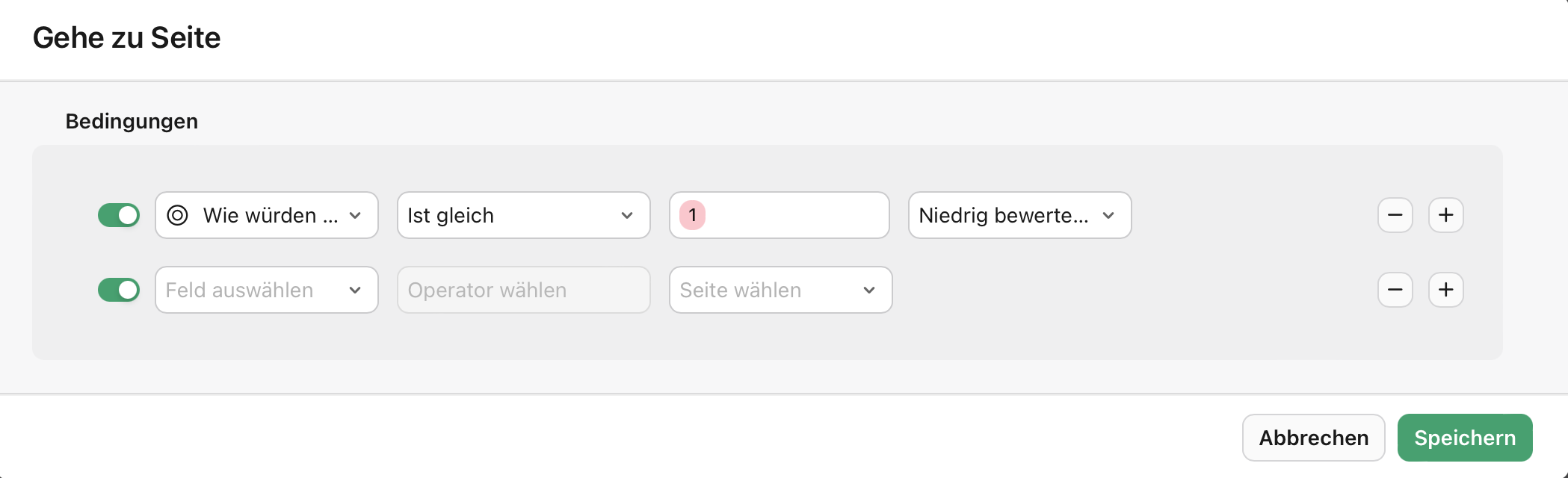The width and height of the screenshot is (1568, 478).
Task: Disable the second condition toggle
Action: pos(119,290)
